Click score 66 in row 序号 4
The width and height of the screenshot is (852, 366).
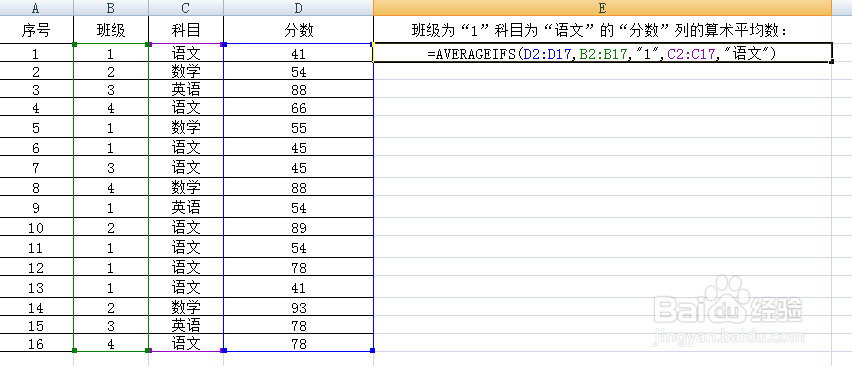tap(298, 108)
